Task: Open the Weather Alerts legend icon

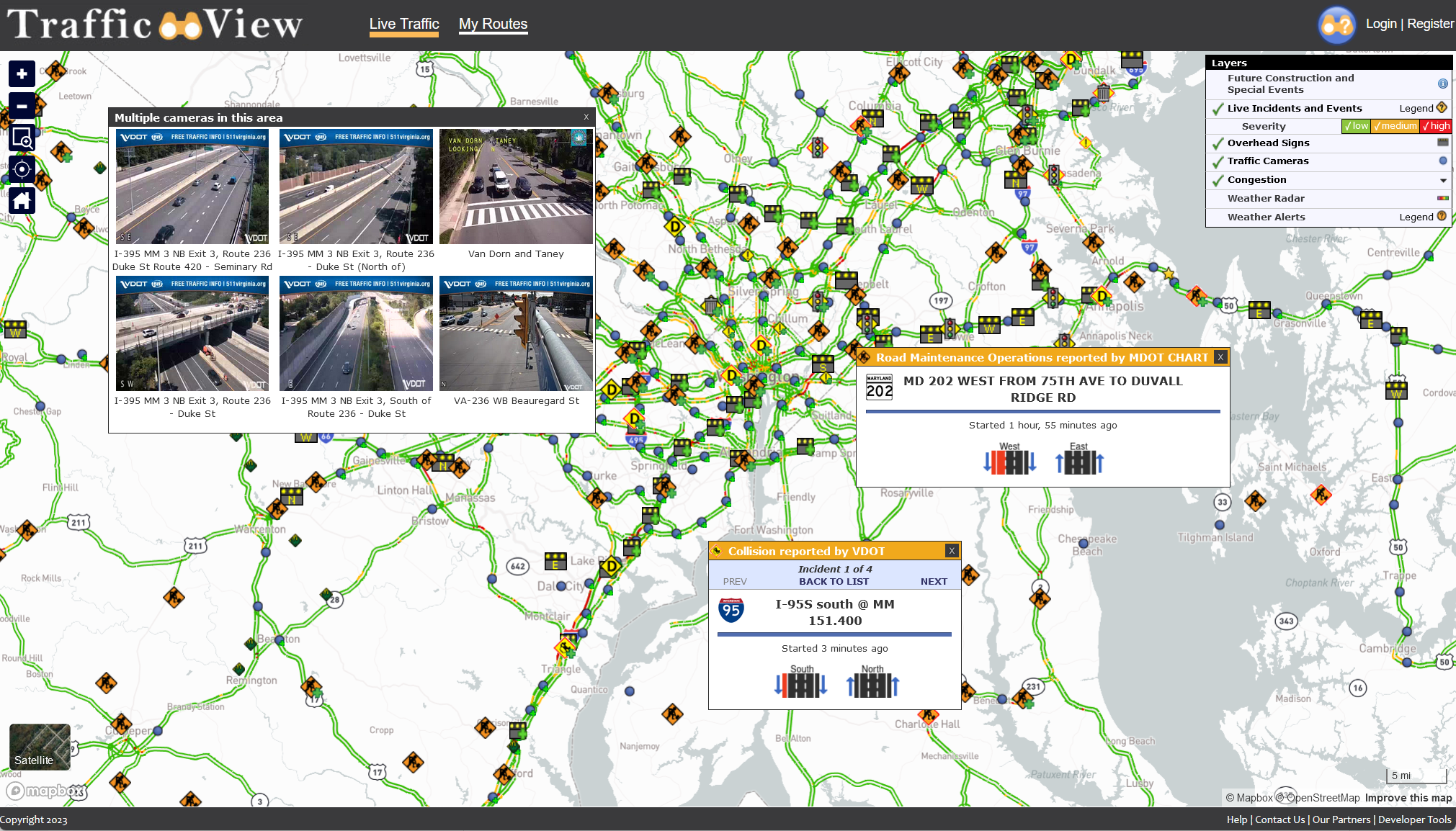Action: 1441,216
